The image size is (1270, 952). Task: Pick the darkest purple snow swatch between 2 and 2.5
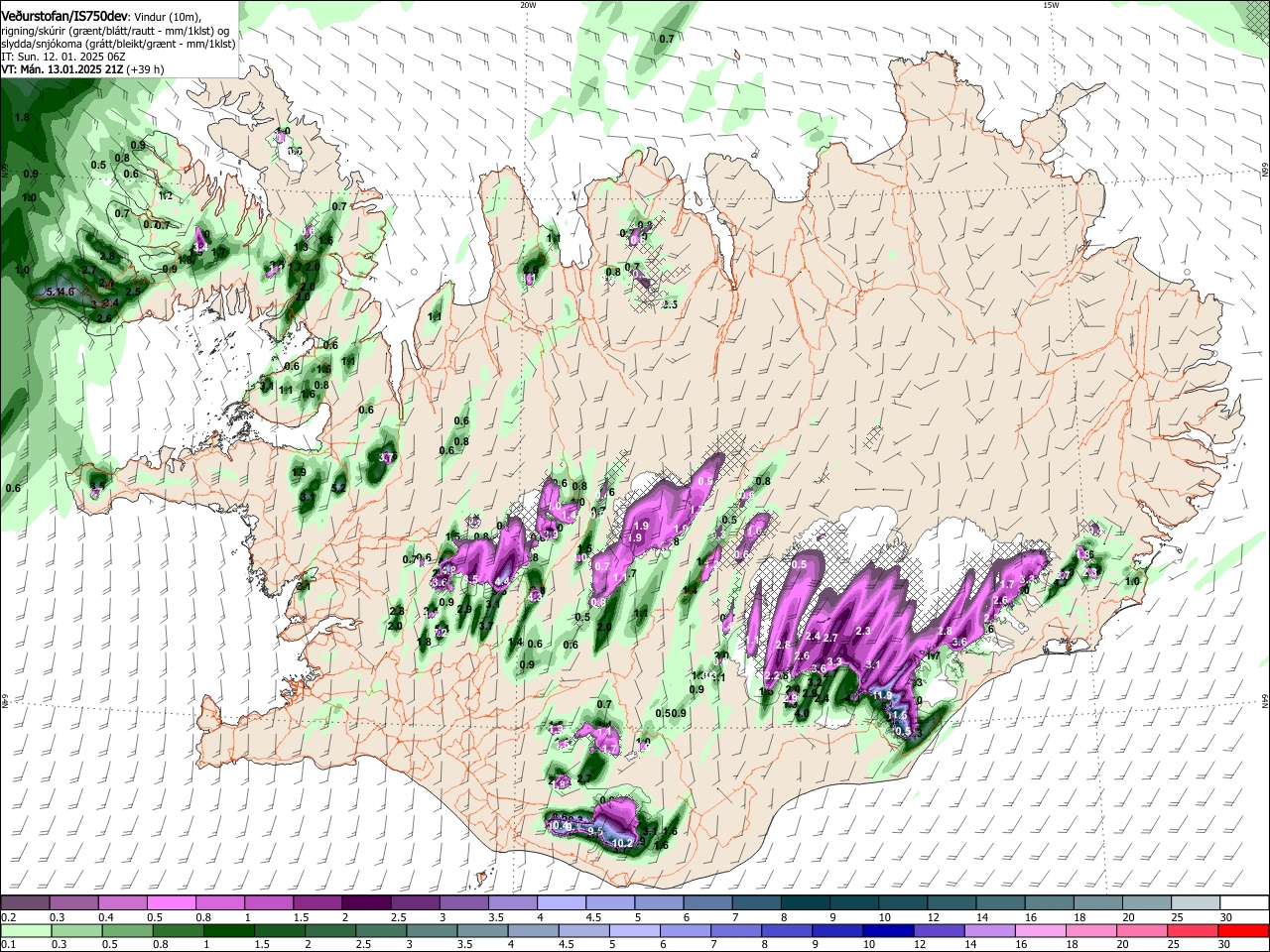coord(365,903)
